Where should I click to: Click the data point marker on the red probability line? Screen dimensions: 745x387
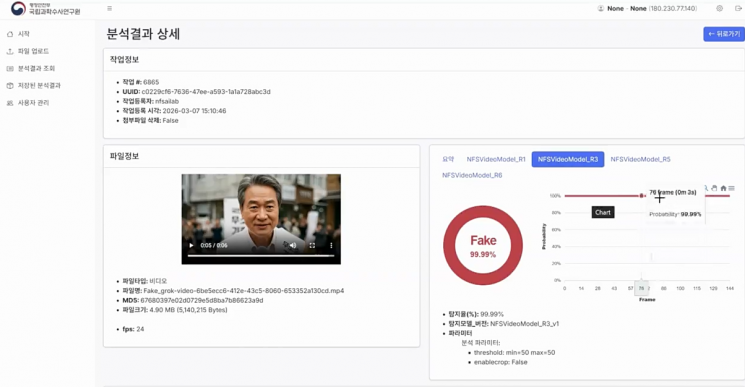[x=641, y=196]
